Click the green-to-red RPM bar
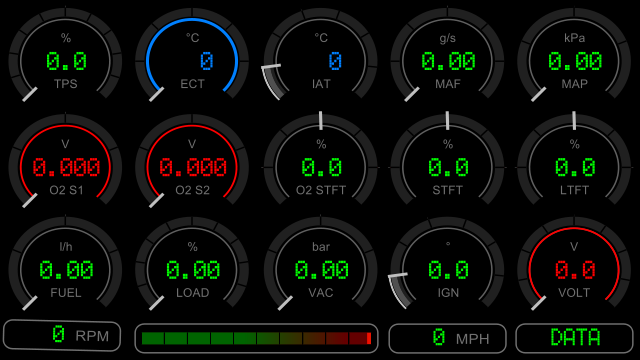640x360 pixels. click(256, 338)
